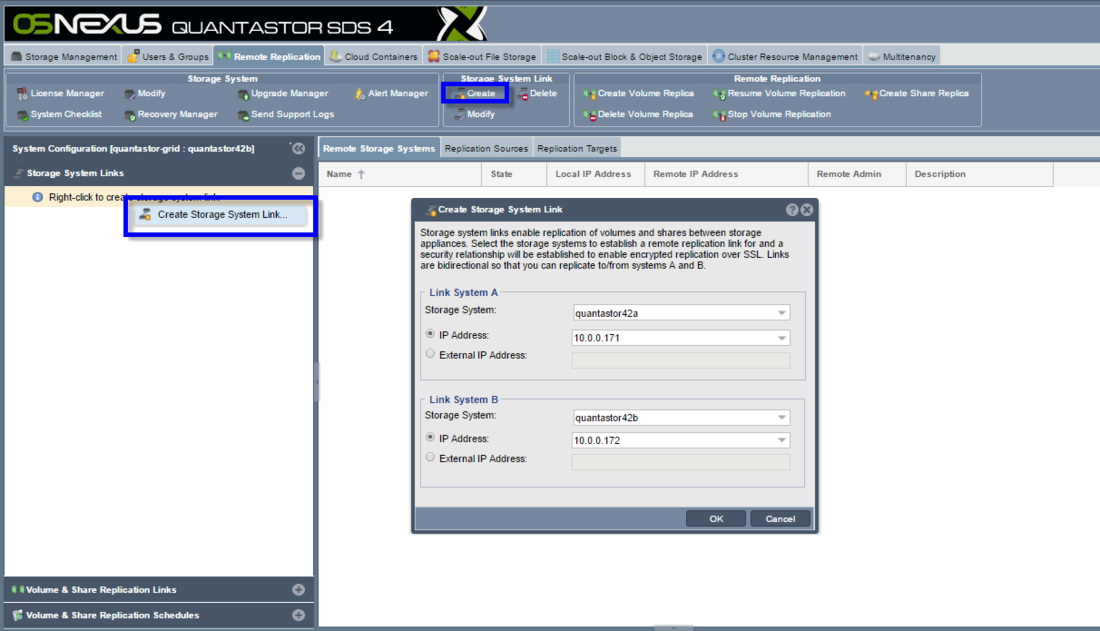This screenshot has height=631, width=1100.
Task: Click Create Volume Replica
Action: [638, 93]
